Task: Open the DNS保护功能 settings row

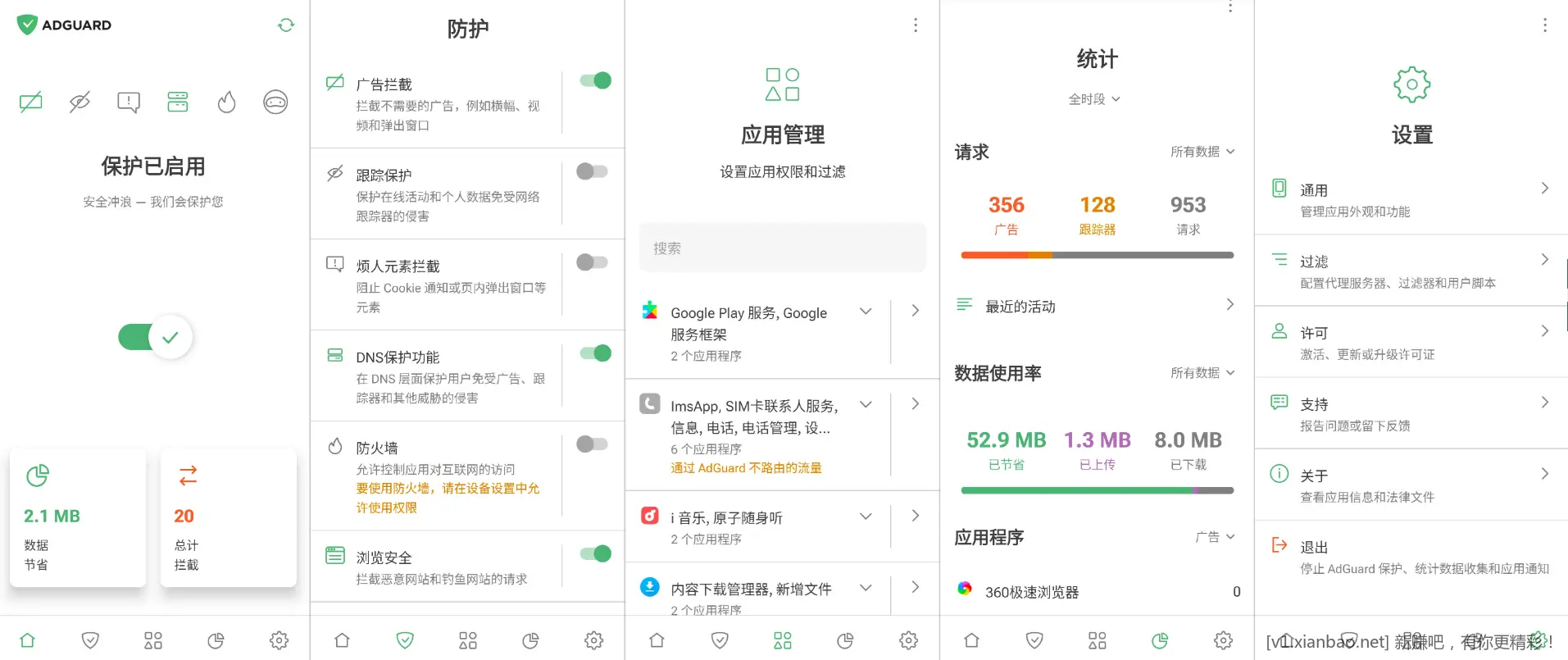Action: coord(436,376)
